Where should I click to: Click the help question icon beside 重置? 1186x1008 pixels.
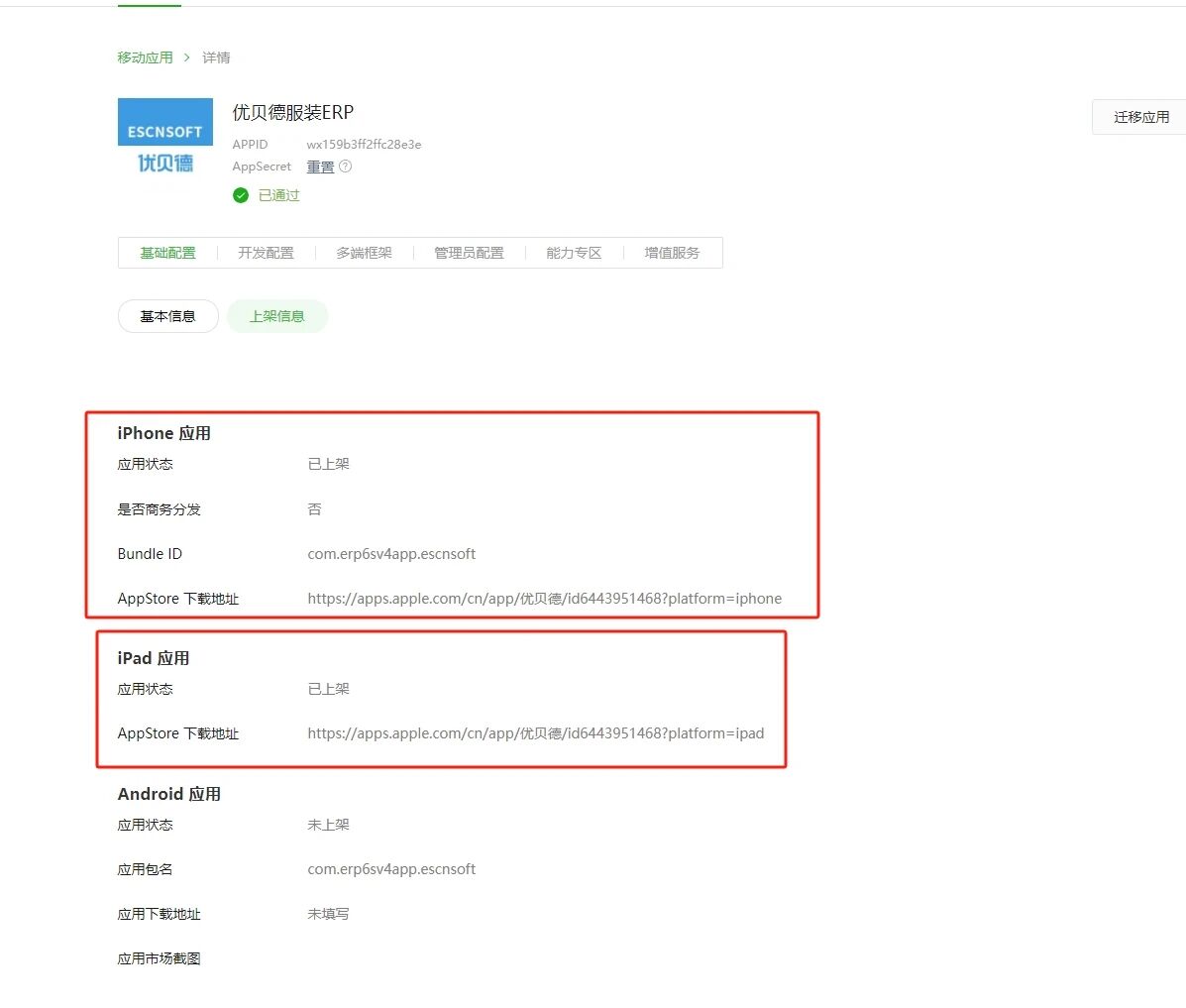tap(346, 167)
